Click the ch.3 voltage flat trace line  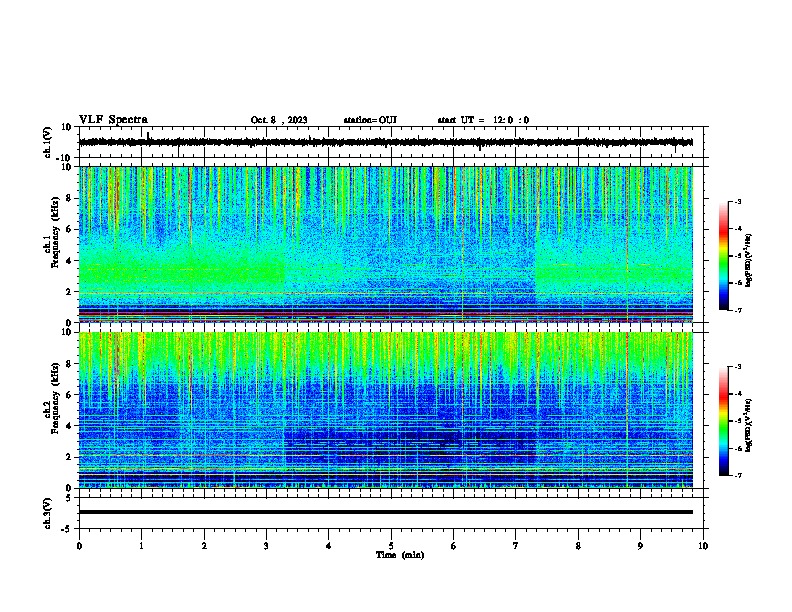pyautogui.click(x=386, y=512)
